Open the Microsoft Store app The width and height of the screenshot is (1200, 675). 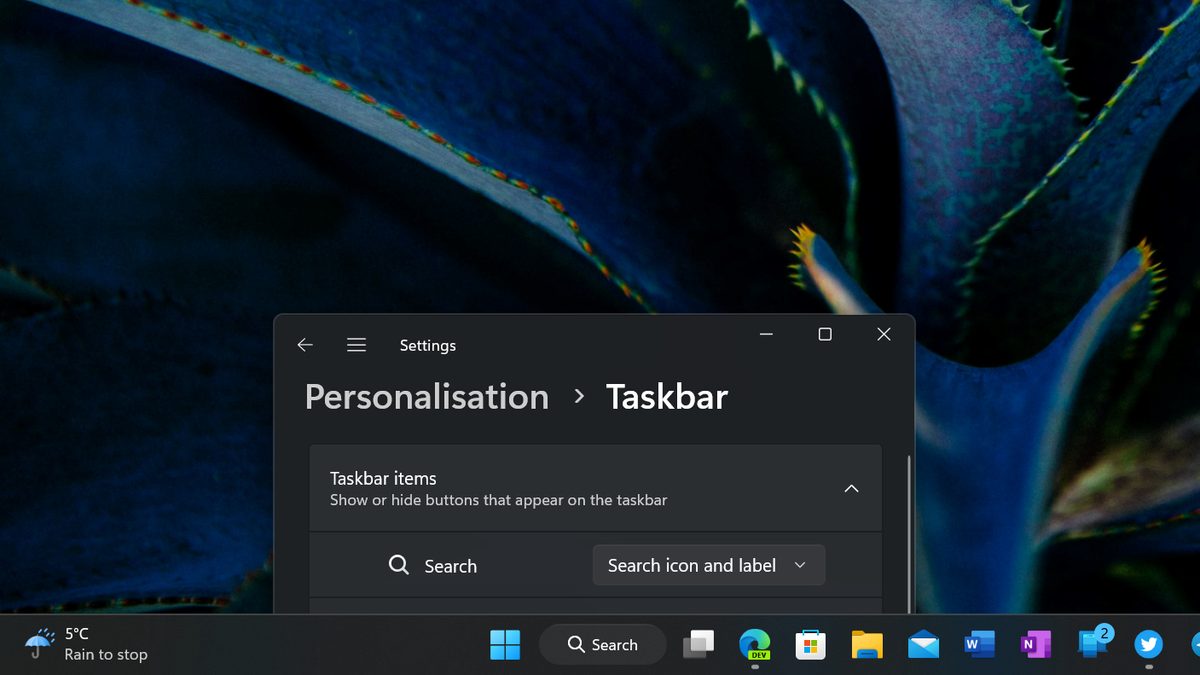[x=810, y=644]
